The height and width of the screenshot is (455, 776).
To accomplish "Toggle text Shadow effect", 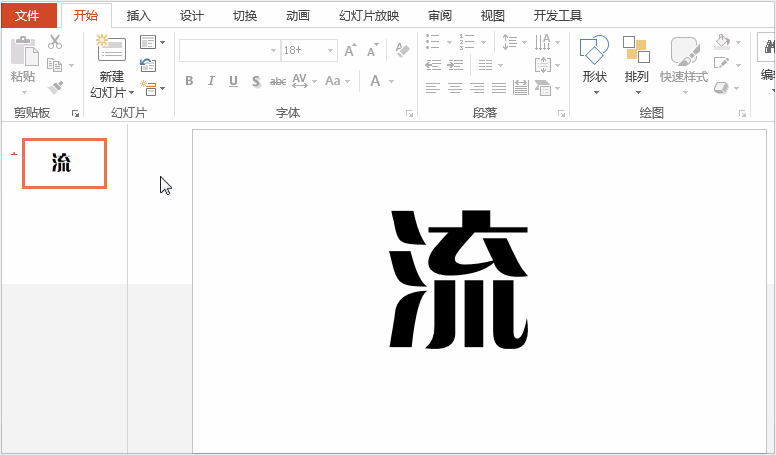I will tap(256, 81).
